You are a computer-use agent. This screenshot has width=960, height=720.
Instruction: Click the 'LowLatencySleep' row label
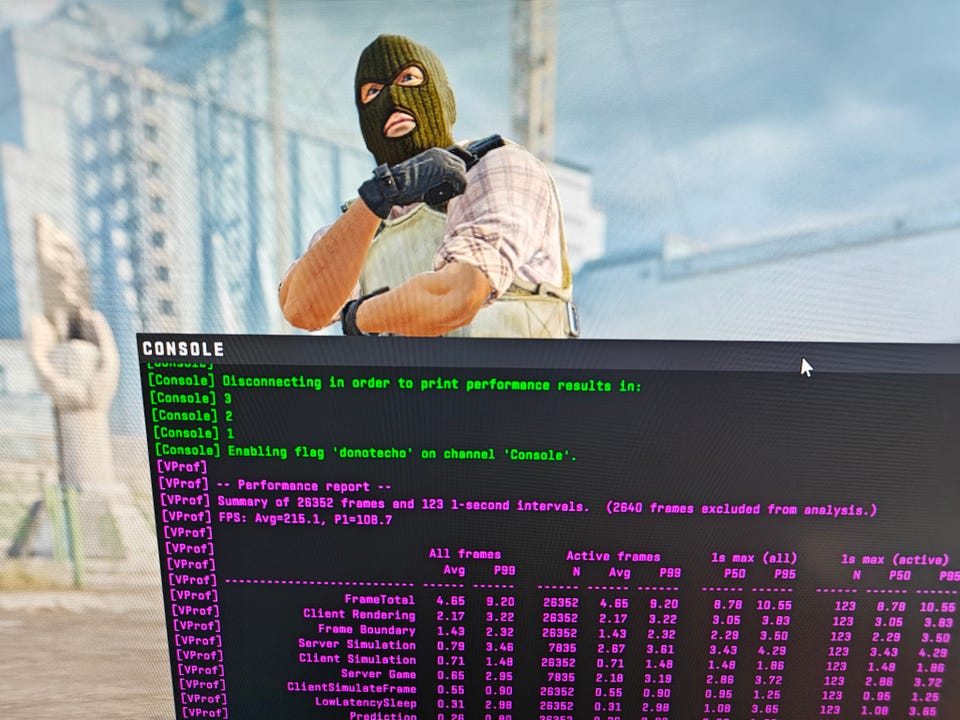pos(366,702)
